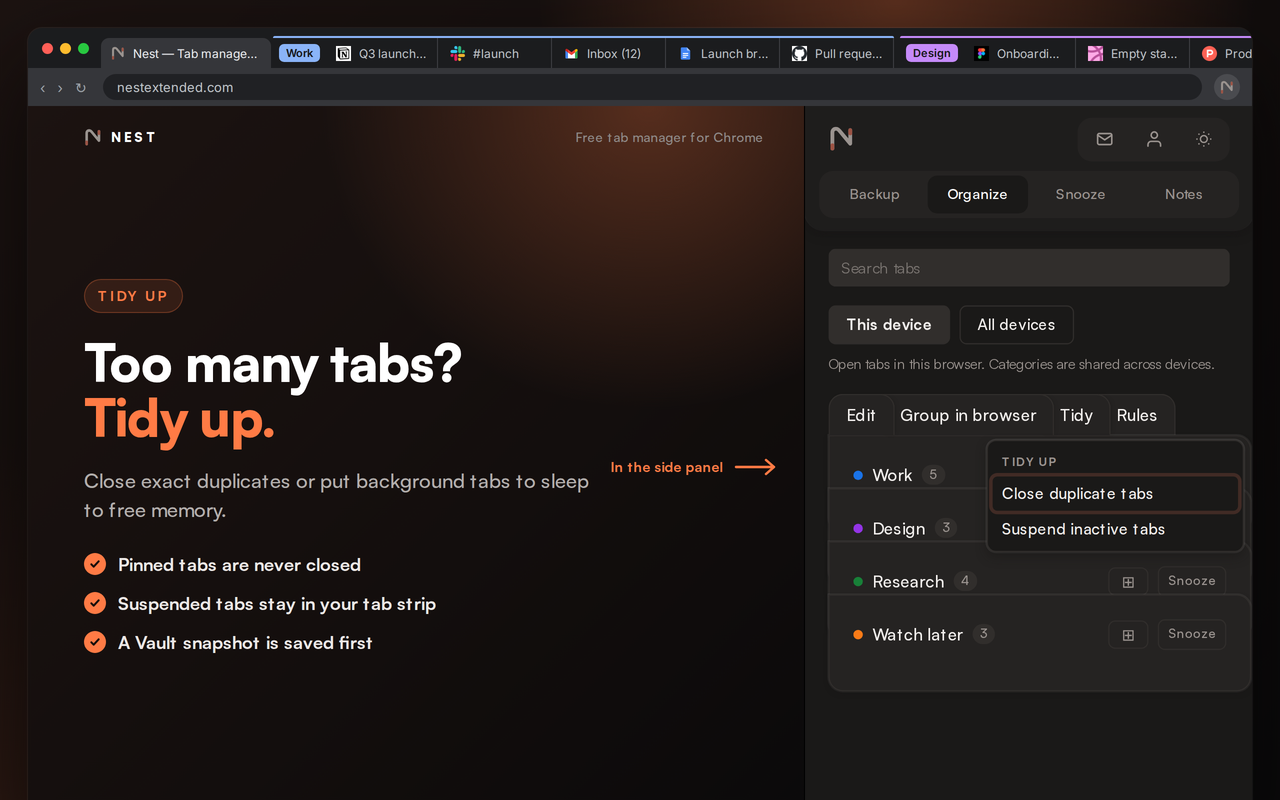Go back using the browser back arrow
The image size is (1280, 800).
pyautogui.click(x=43, y=88)
